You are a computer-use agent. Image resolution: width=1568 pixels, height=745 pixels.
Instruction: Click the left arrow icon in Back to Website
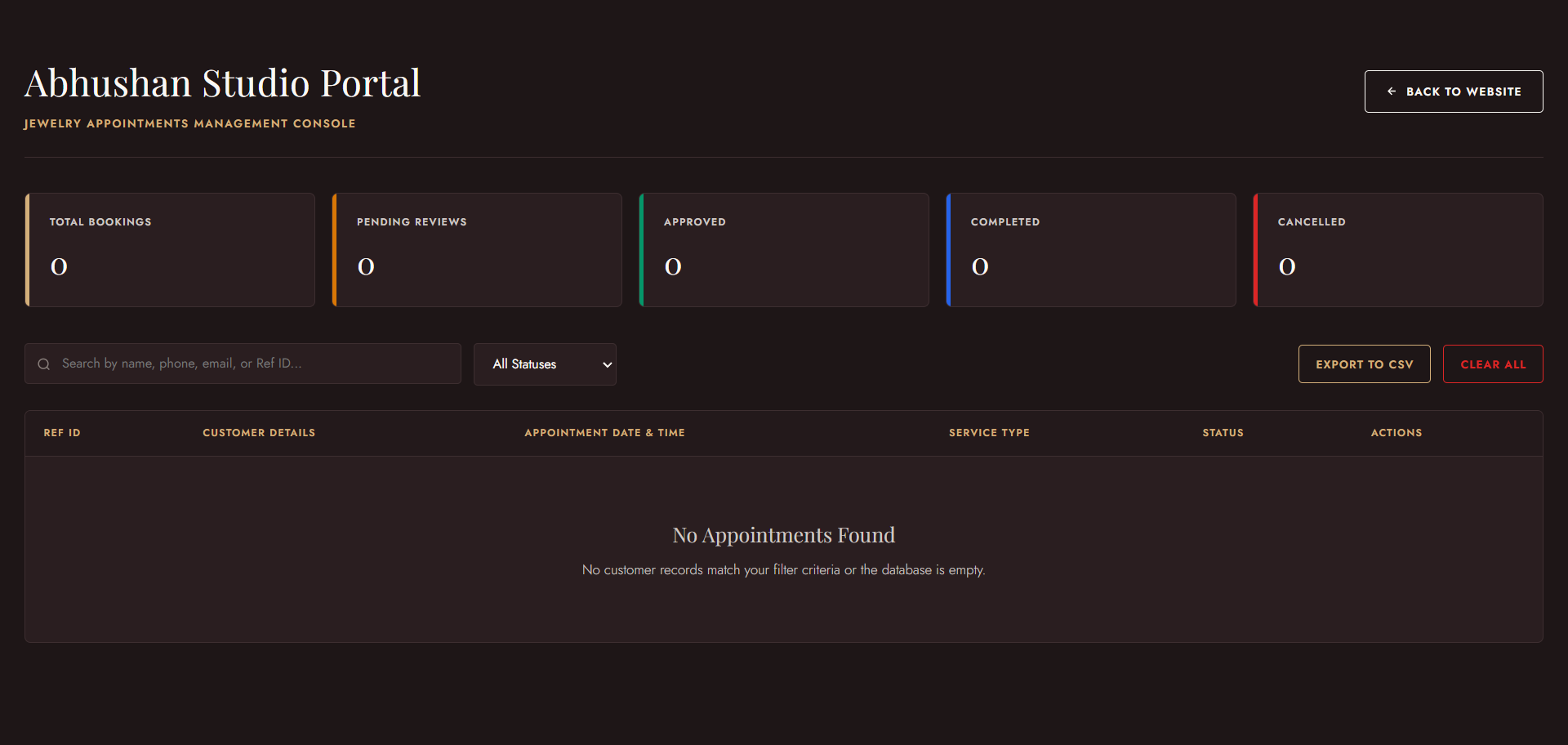point(1392,91)
